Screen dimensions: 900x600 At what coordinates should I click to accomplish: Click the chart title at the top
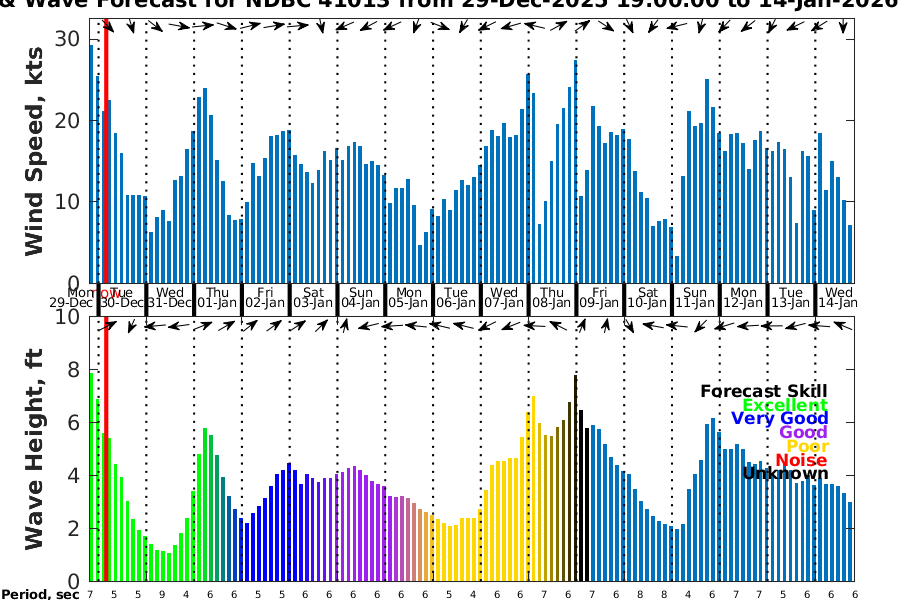(450, 5)
